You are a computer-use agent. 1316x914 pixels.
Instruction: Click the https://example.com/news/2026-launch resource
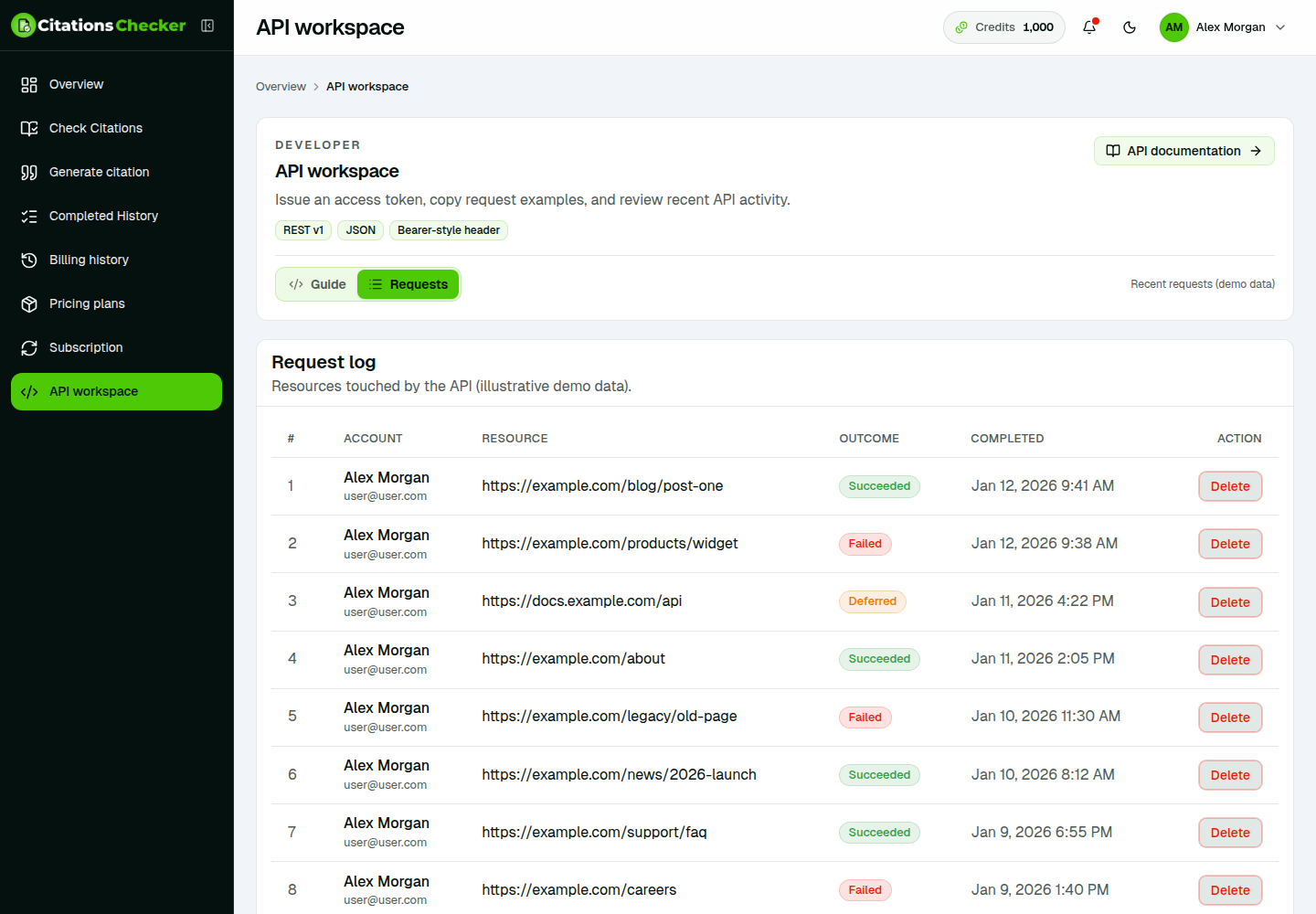[619, 775]
